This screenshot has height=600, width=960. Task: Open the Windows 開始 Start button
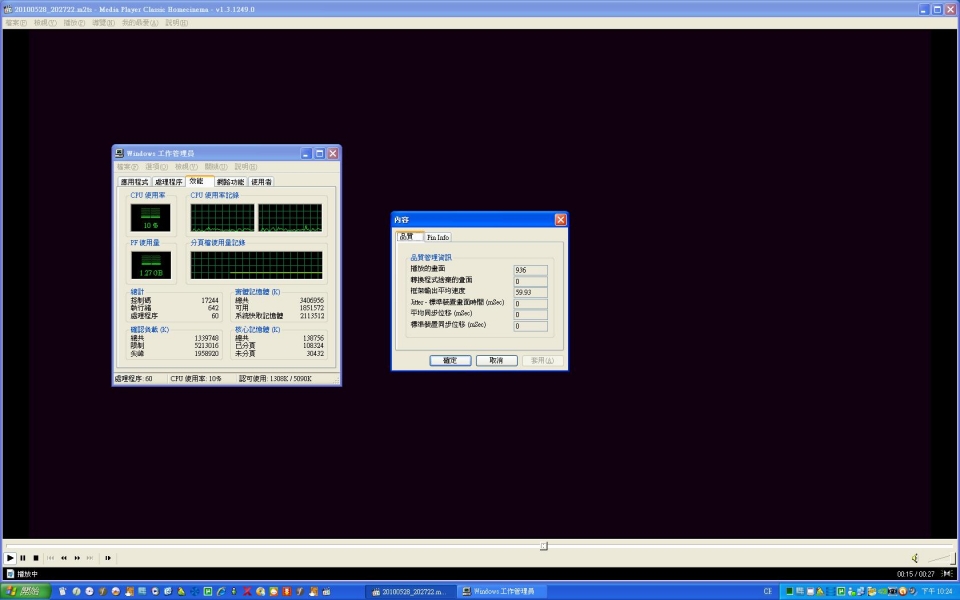[24, 591]
